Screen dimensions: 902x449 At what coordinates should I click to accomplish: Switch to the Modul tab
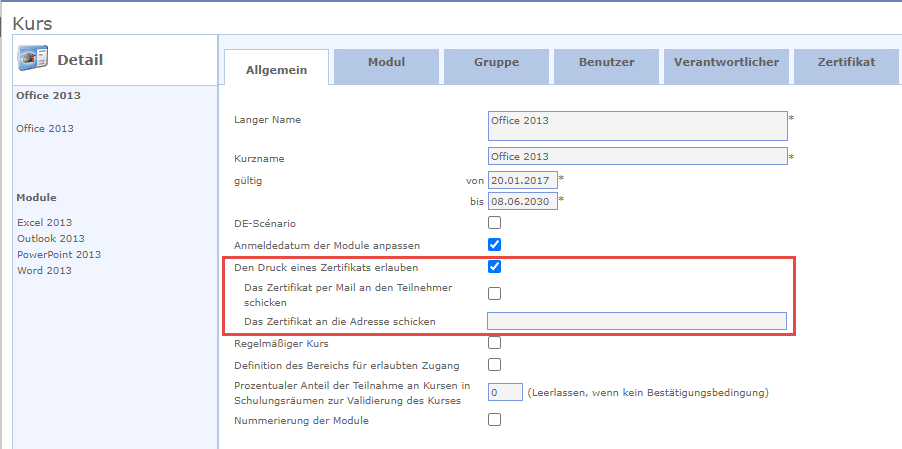[386, 62]
